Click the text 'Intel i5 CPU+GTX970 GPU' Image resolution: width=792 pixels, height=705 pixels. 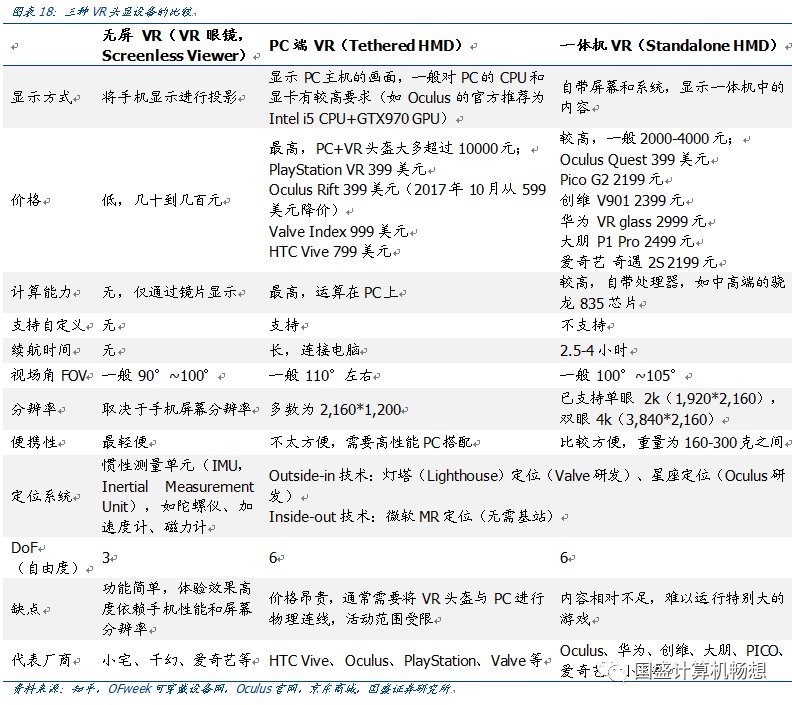point(354,119)
